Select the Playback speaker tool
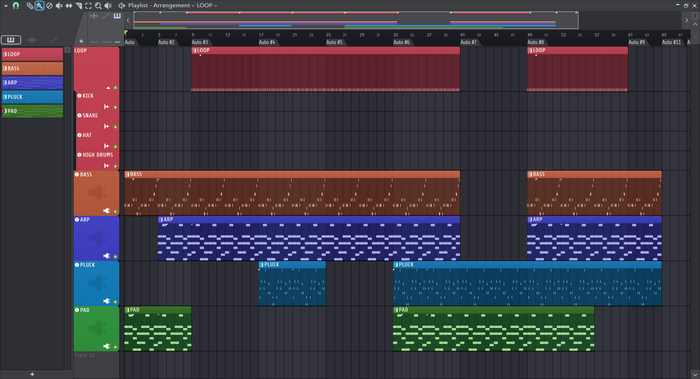700x379 pixels. tap(108, 6)
